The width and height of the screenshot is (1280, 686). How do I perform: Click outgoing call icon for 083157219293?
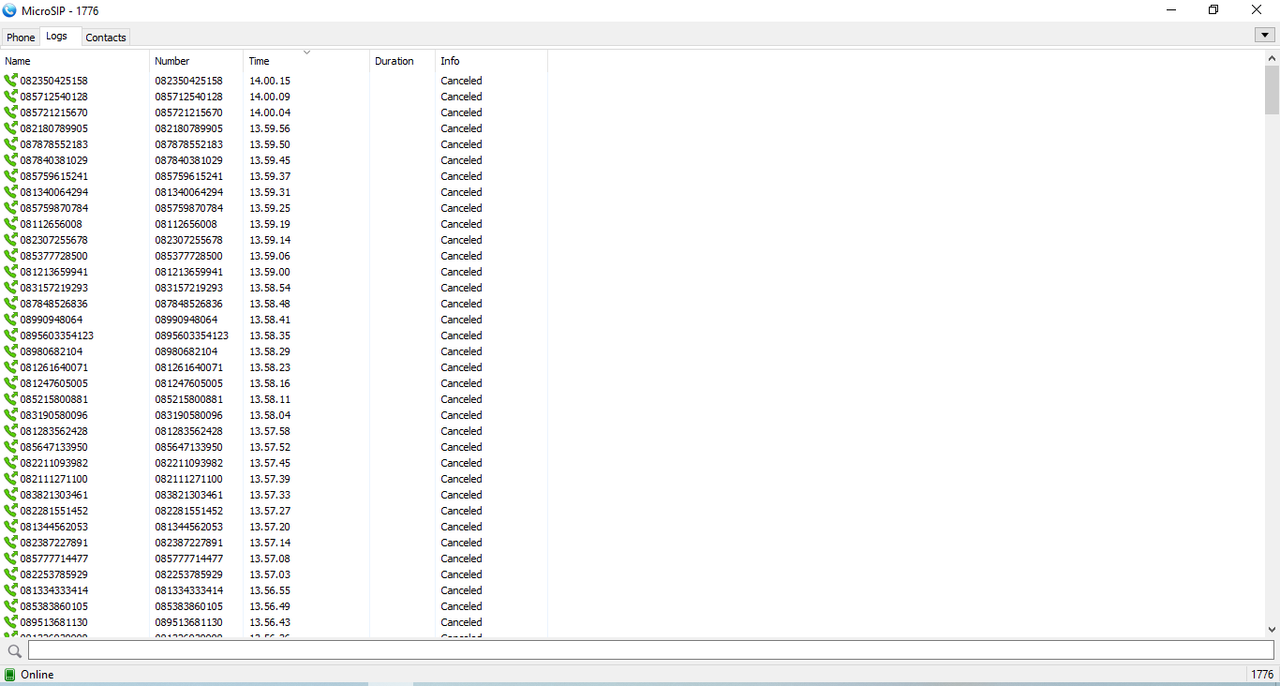tap(11, 288)
